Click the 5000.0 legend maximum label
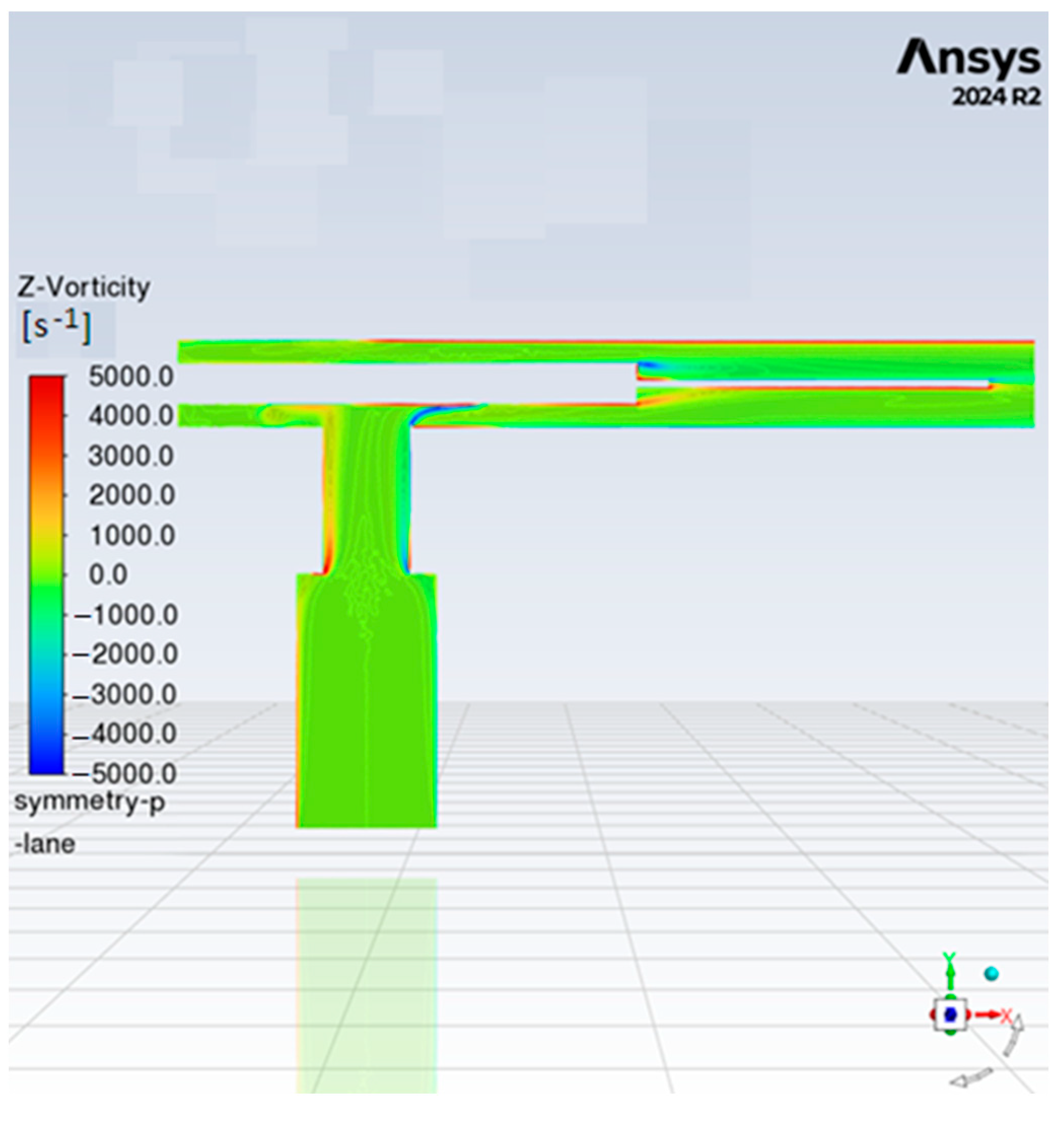The width and height of the screenshot is (1064, 1126). 131,377
